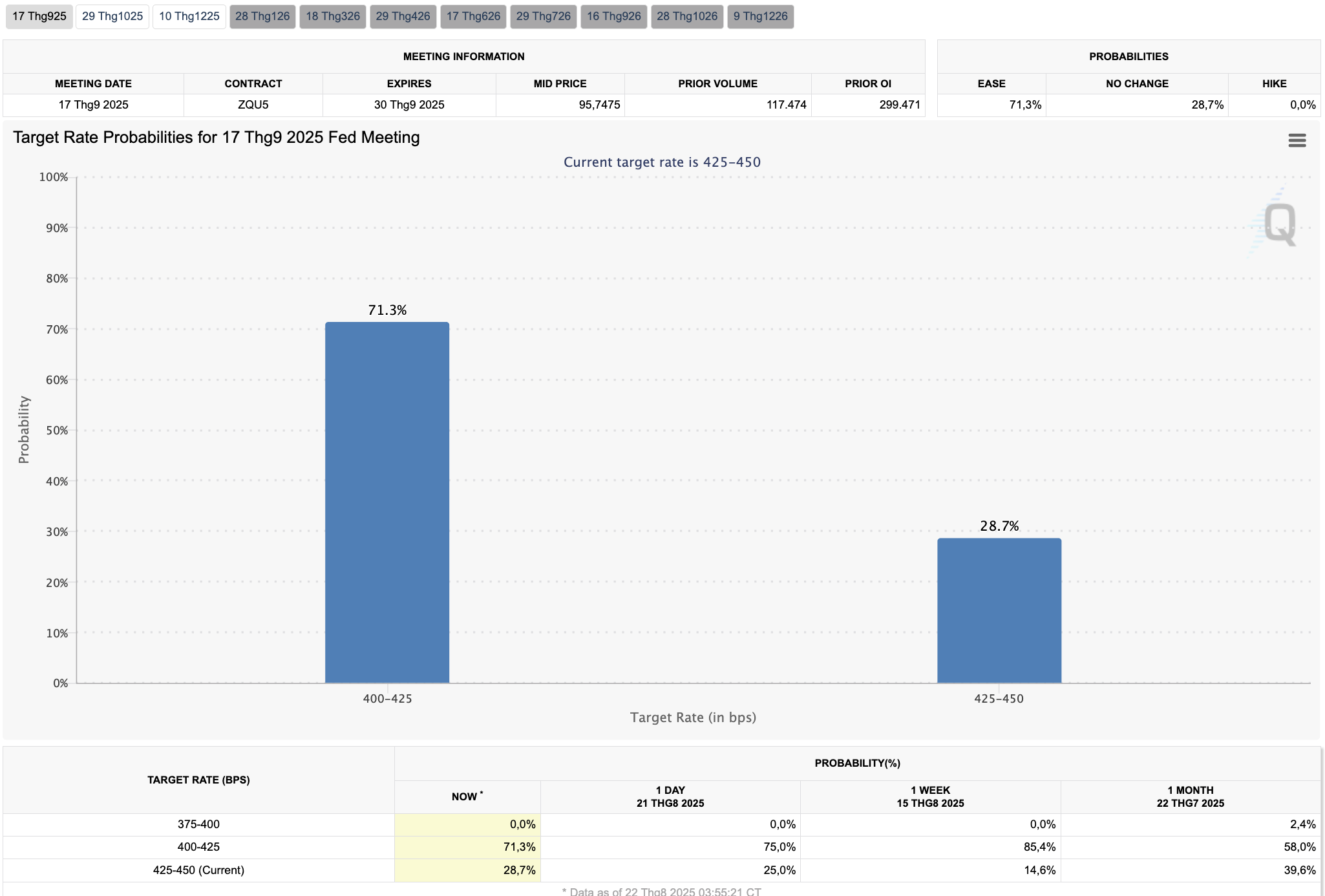Open the 29 Thg426 meeting tab
The width and height of the screenshot is (1325, 896).
(x=403, y=16)
